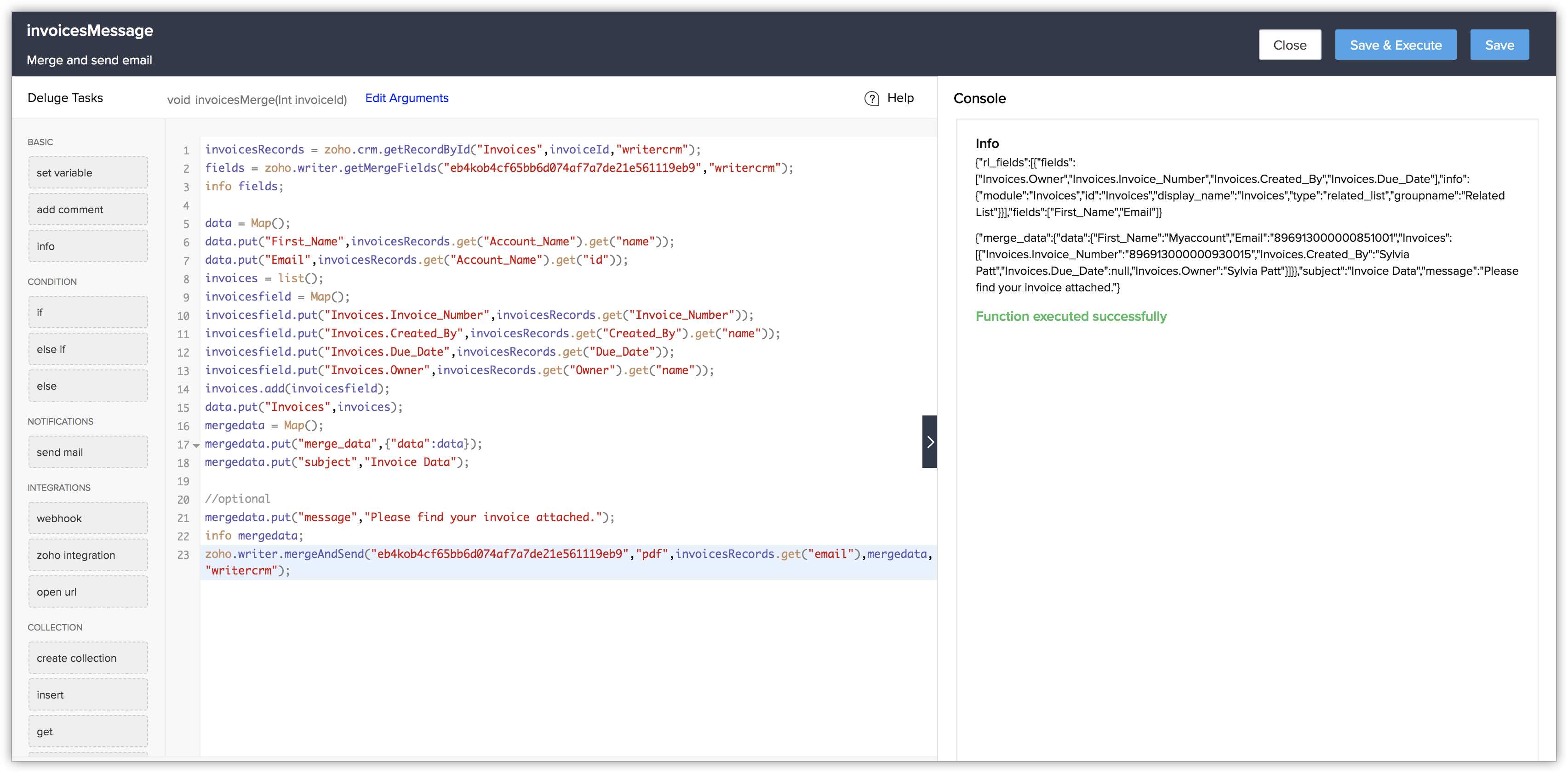Collapse the console panel with the arrow handle
This screenshot has height=773, width=1568.
click(x=929, y=442)
